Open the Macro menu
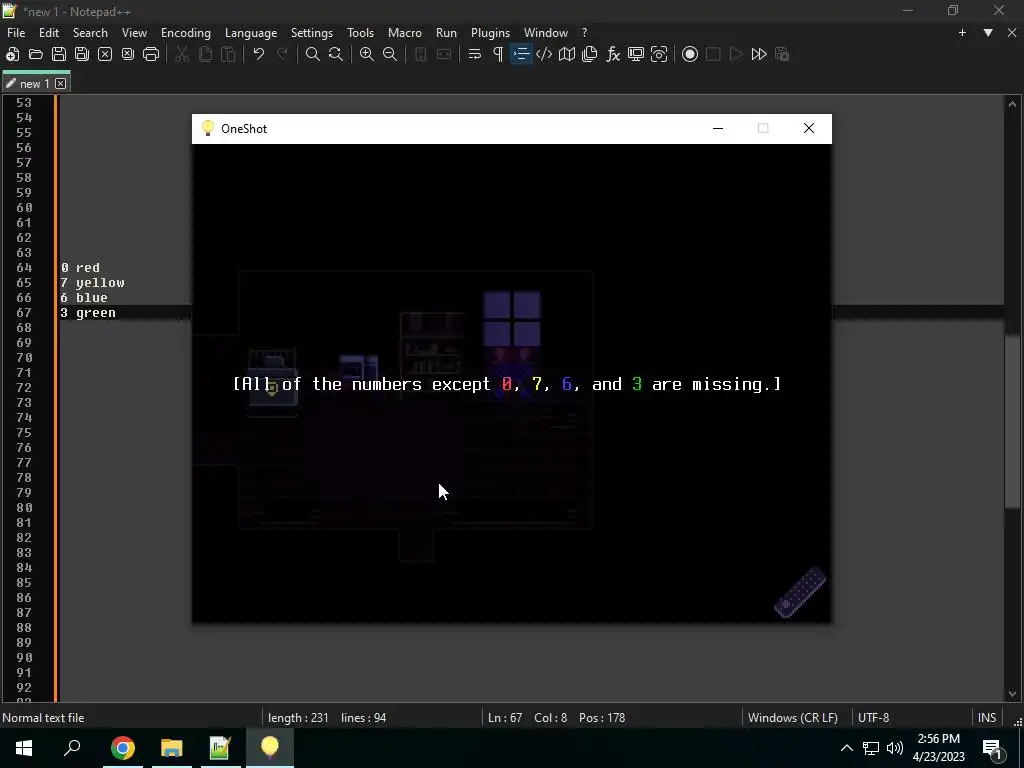The width and height of the screenshot is (1024, 768). tap(405, 33)
